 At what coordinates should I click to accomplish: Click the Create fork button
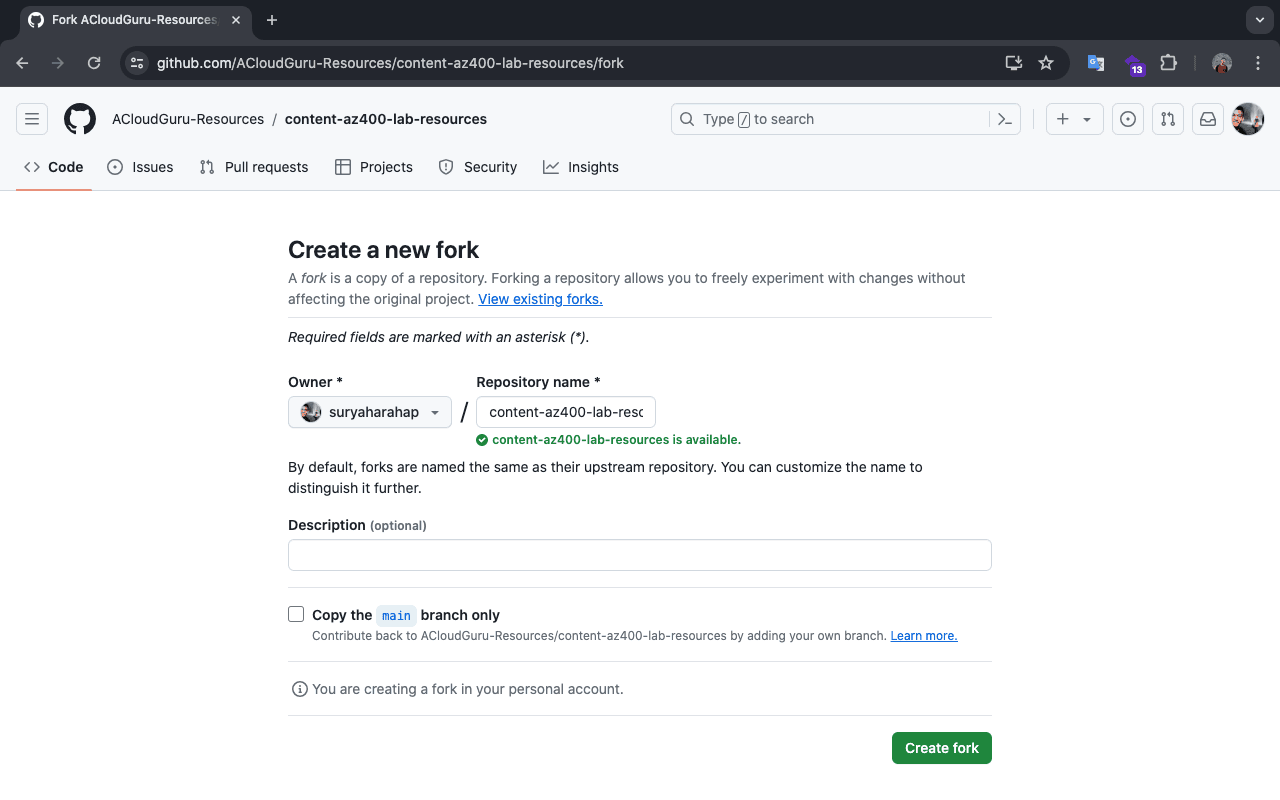(942, 748)
